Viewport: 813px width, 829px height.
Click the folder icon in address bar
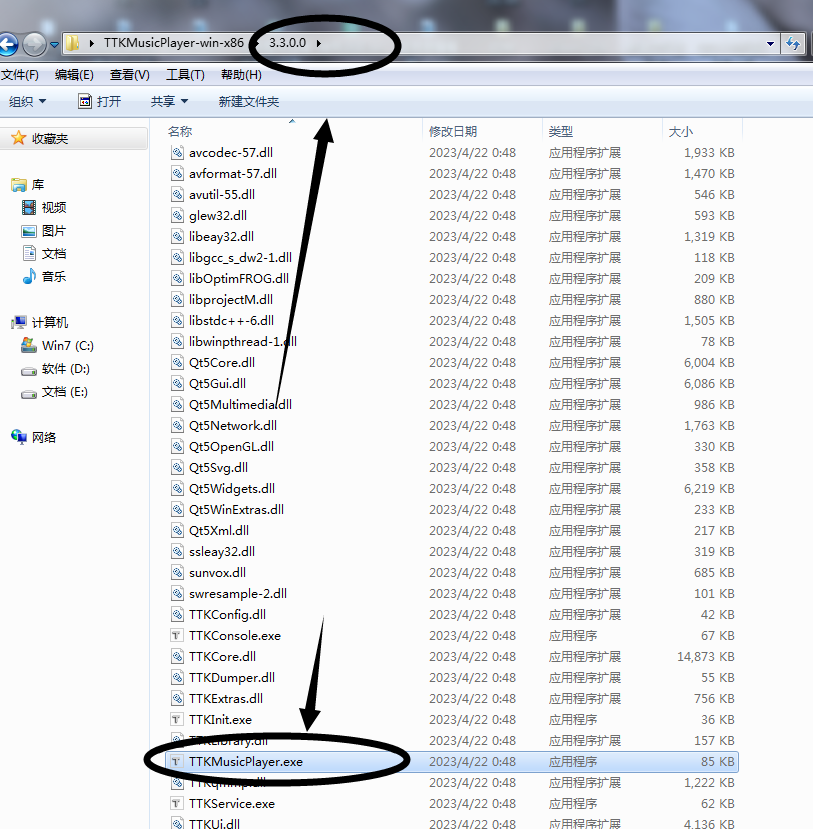tap(72, 43)
